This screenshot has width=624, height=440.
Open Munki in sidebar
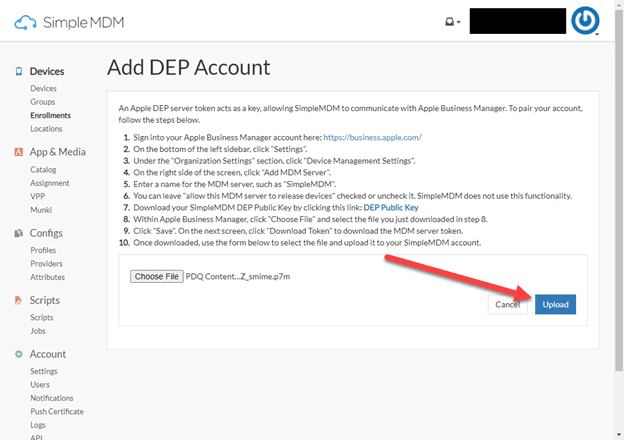[41, 210]
